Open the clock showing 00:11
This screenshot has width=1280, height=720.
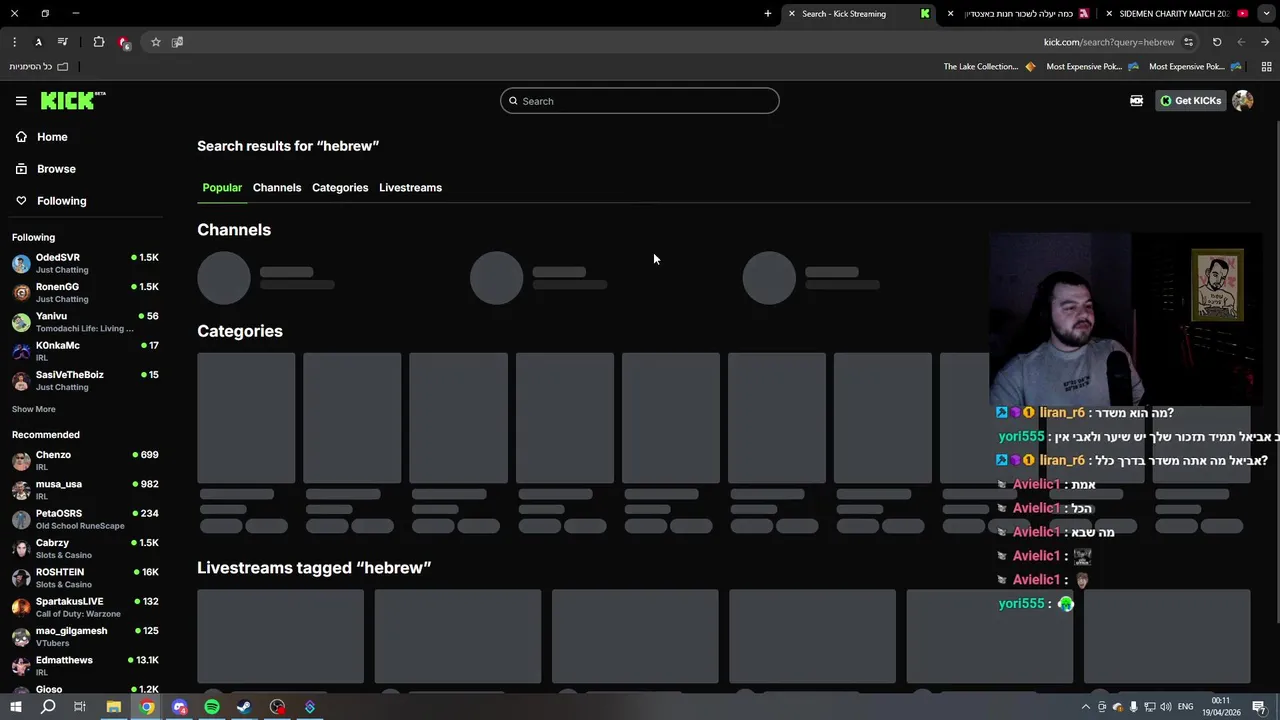tap(1221, 707)
